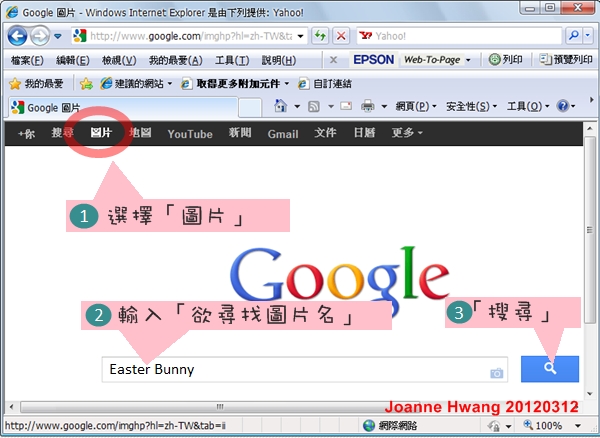The height and width of the screenshot is (438, 600).
Task: Click 文件 in the Google bar
Action: point(325,133)
